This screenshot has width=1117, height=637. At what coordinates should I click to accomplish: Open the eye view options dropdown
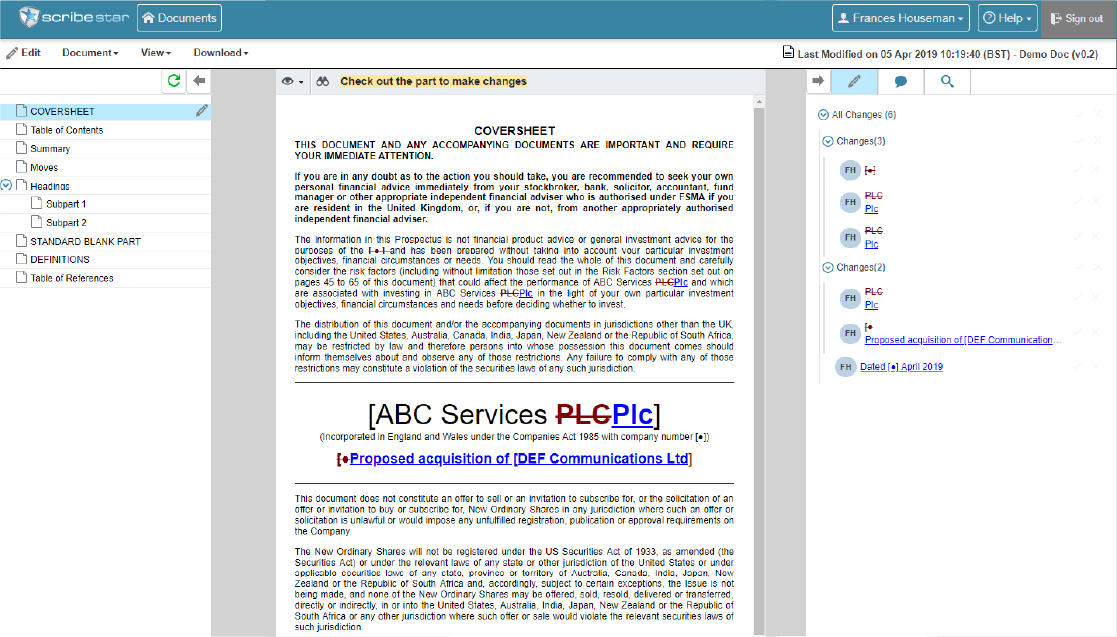(x=293, y=81)
